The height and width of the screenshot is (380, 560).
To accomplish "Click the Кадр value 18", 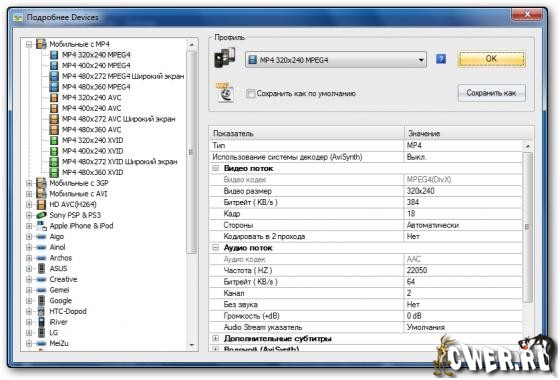I will pos(411,214).
